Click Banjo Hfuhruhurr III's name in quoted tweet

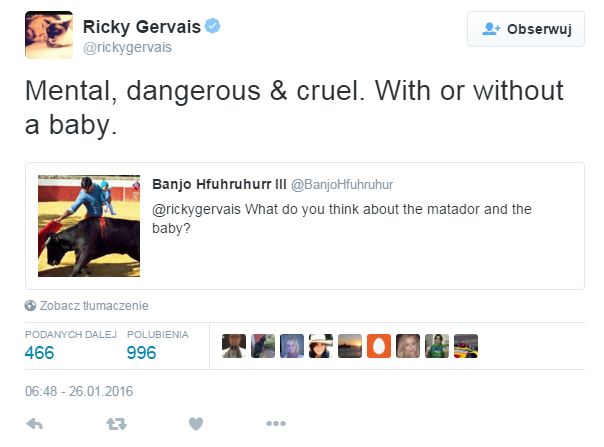click(220, 185)
